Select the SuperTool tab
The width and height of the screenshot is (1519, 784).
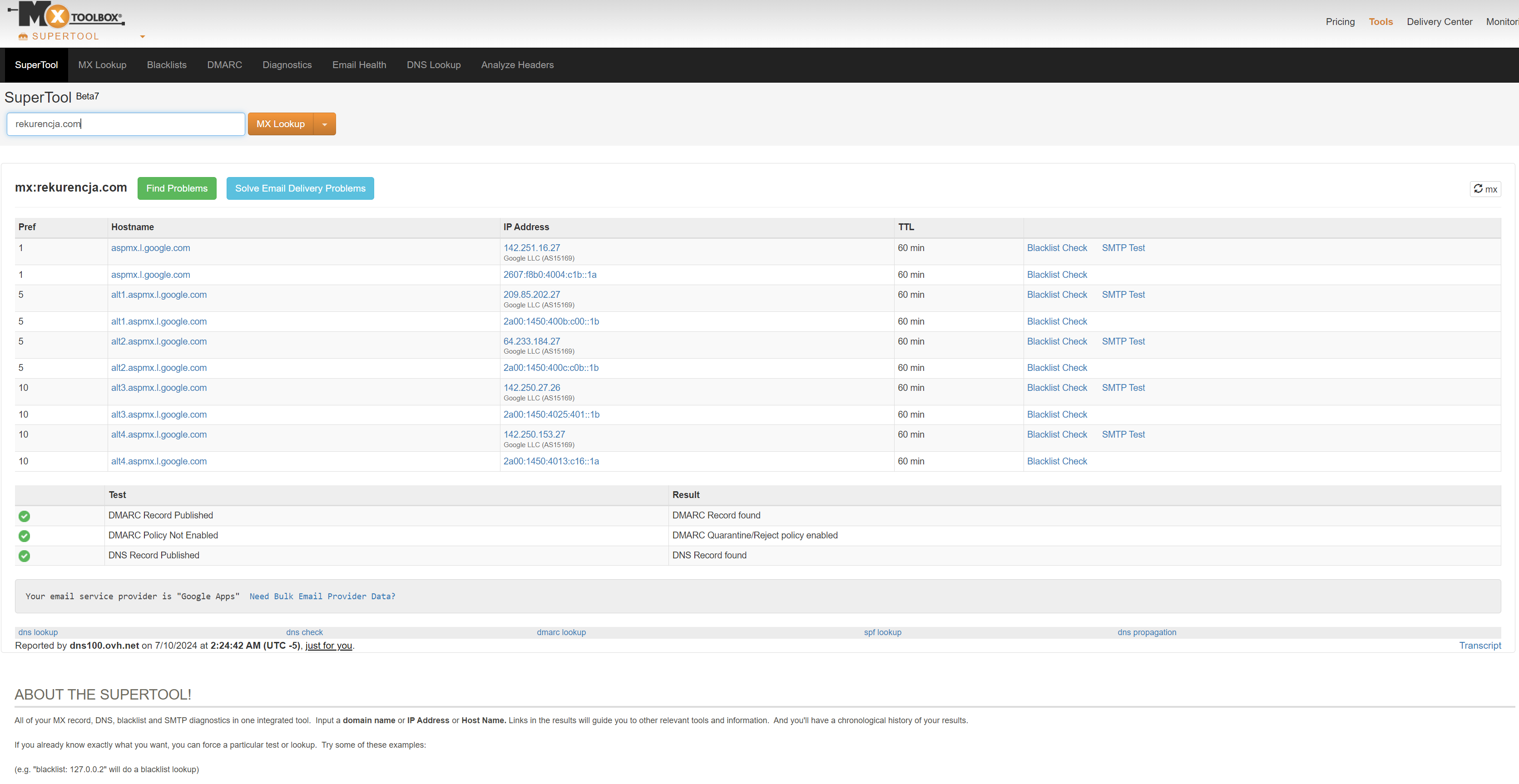pyautogui.click(x=36, y=65)
